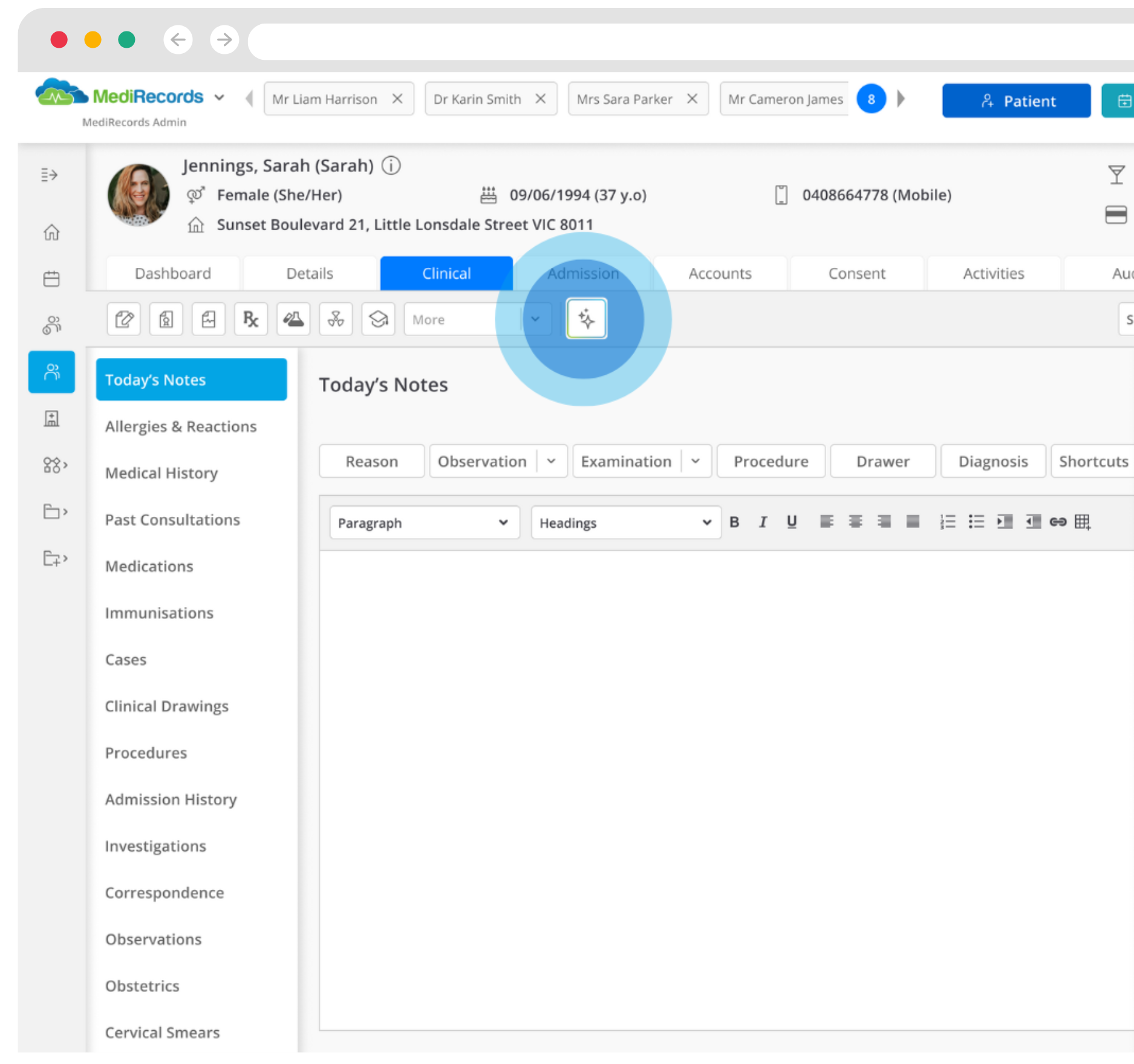Click the pathology flask icon
Screen dimensions: 1134x1064
(x=293, y=319)
